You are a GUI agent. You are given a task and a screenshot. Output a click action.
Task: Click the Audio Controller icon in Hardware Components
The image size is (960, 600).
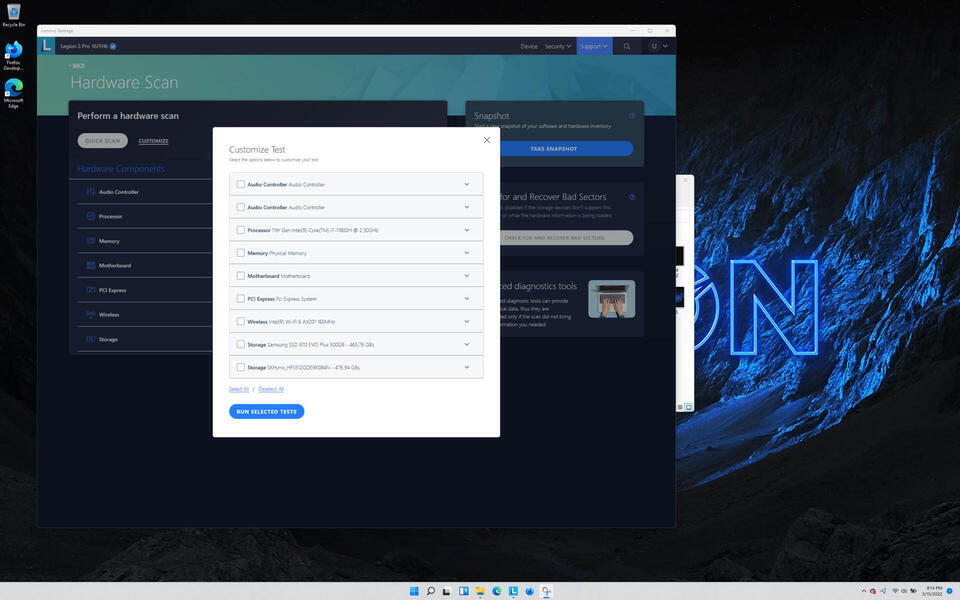pyautogui.click(x=91, y=192)
